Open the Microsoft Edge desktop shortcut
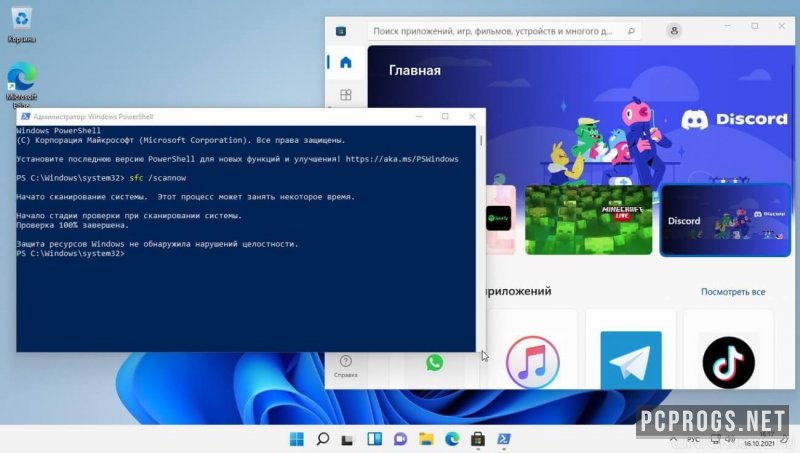 (21, 84)
